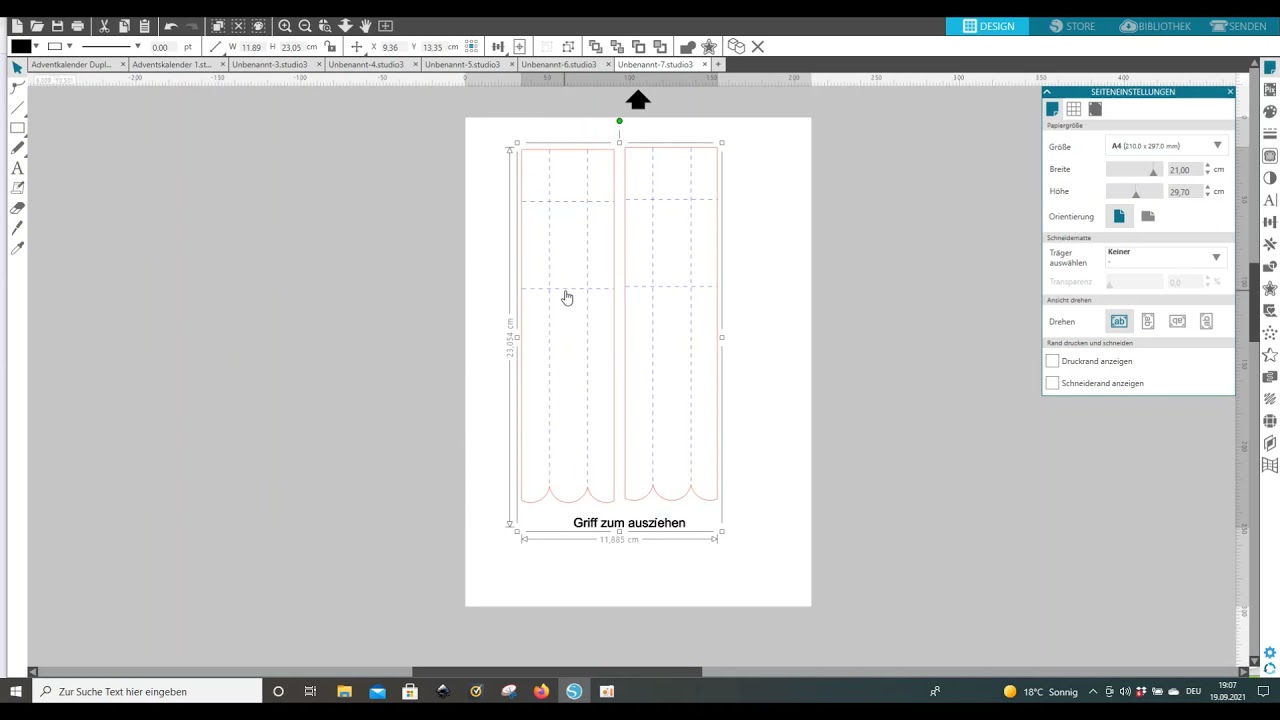Open the Größe A4 dropdown
Image resolution: width=1280 pixels, height=720 pixels.
pyautogui.click(x=1166, y=146)
